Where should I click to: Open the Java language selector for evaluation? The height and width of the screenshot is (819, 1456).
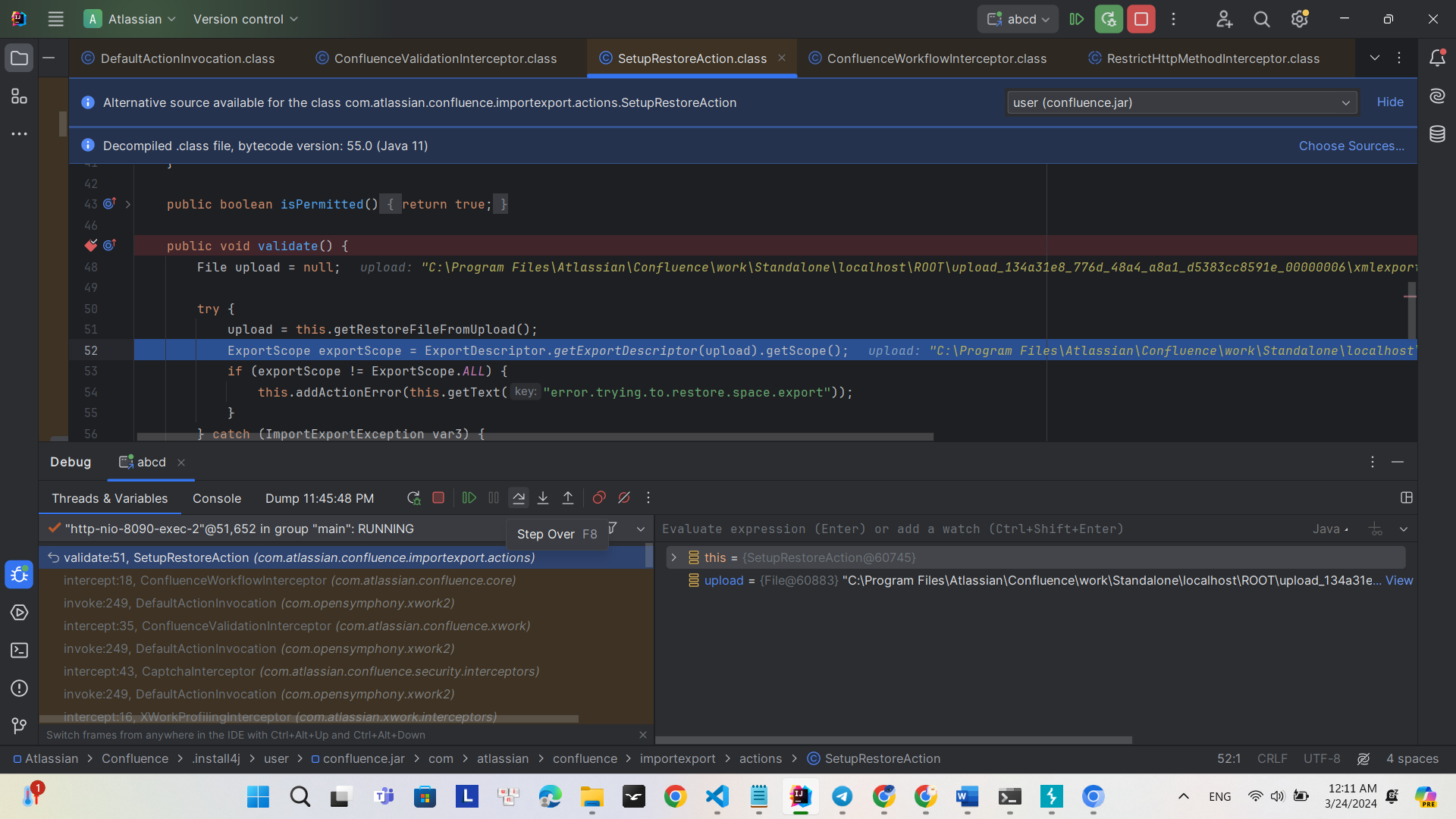tap(1331, 529)
